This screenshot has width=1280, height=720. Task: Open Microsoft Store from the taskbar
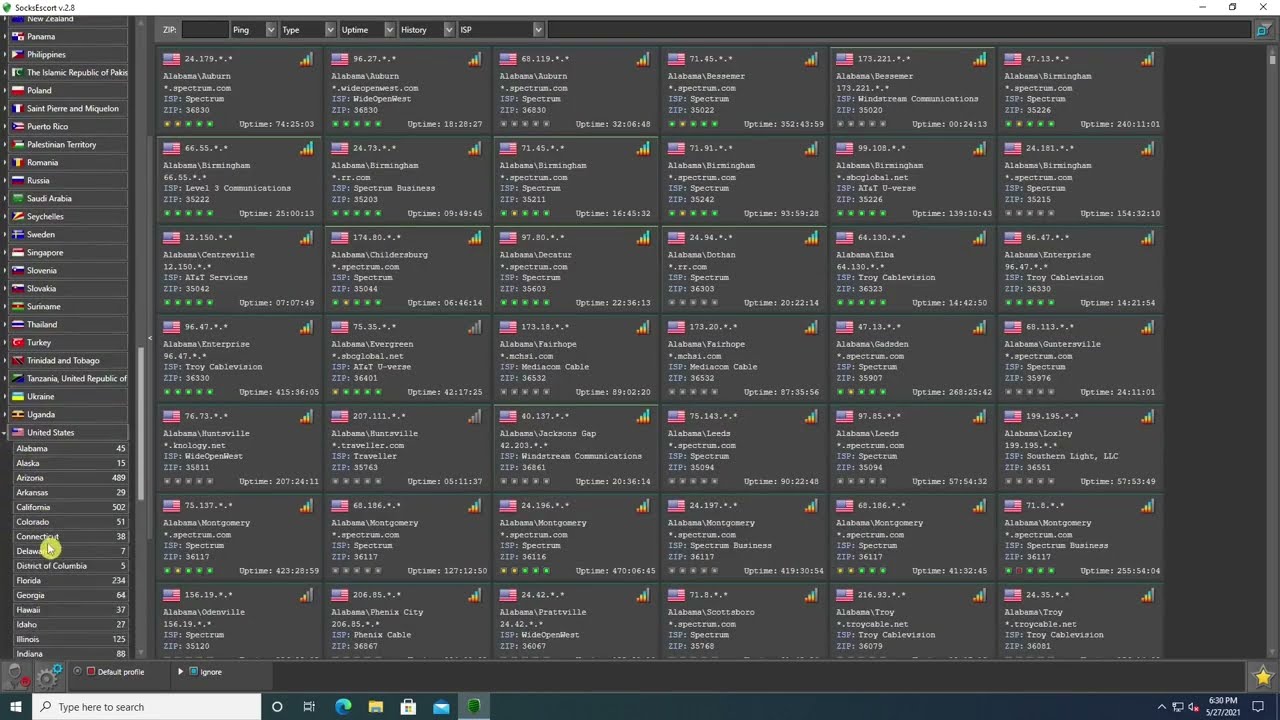pos(408,707)
